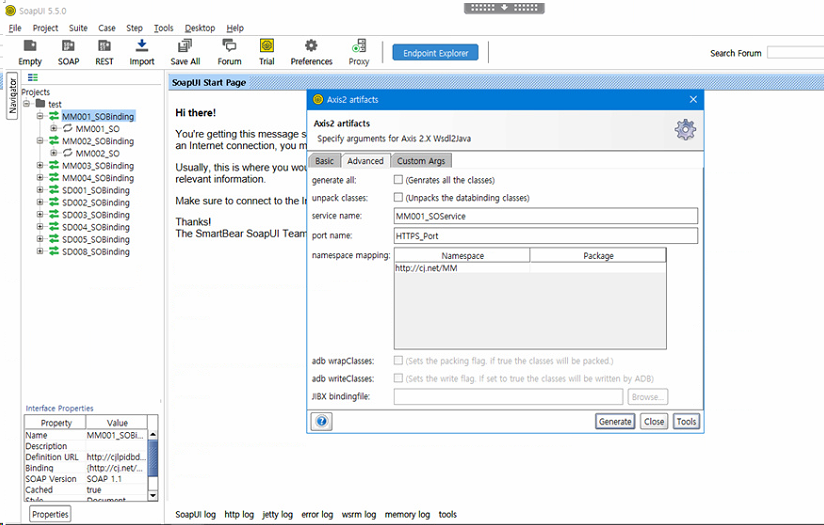
Task: Open the http log tab
Action: click(239, 514)
